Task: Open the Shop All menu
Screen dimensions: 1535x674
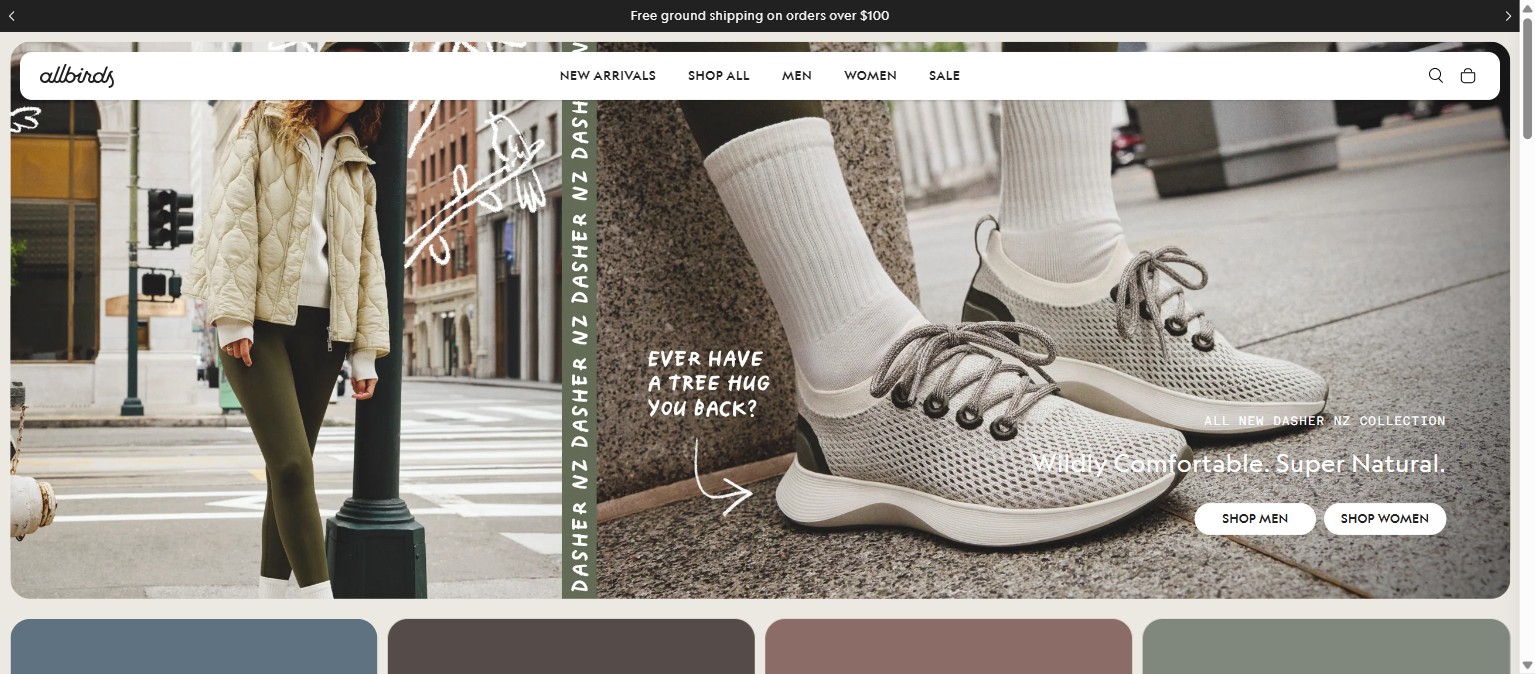Action: click(719, 76)
